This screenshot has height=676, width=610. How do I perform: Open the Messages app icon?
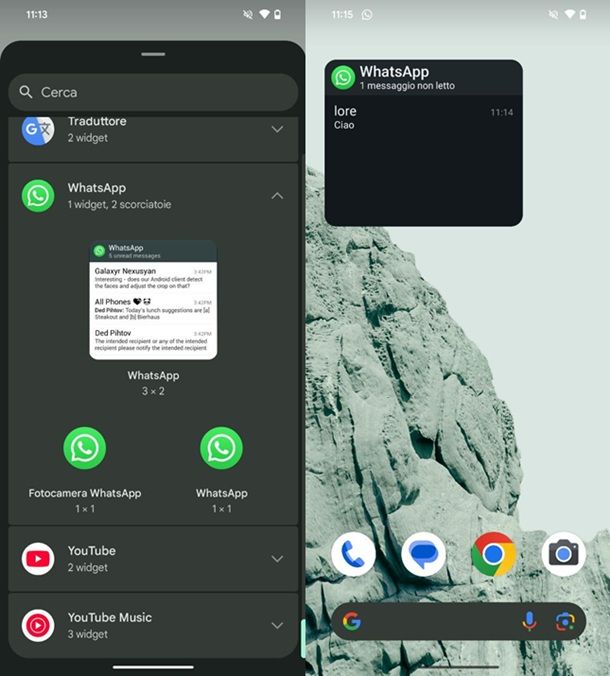[423, 554]
